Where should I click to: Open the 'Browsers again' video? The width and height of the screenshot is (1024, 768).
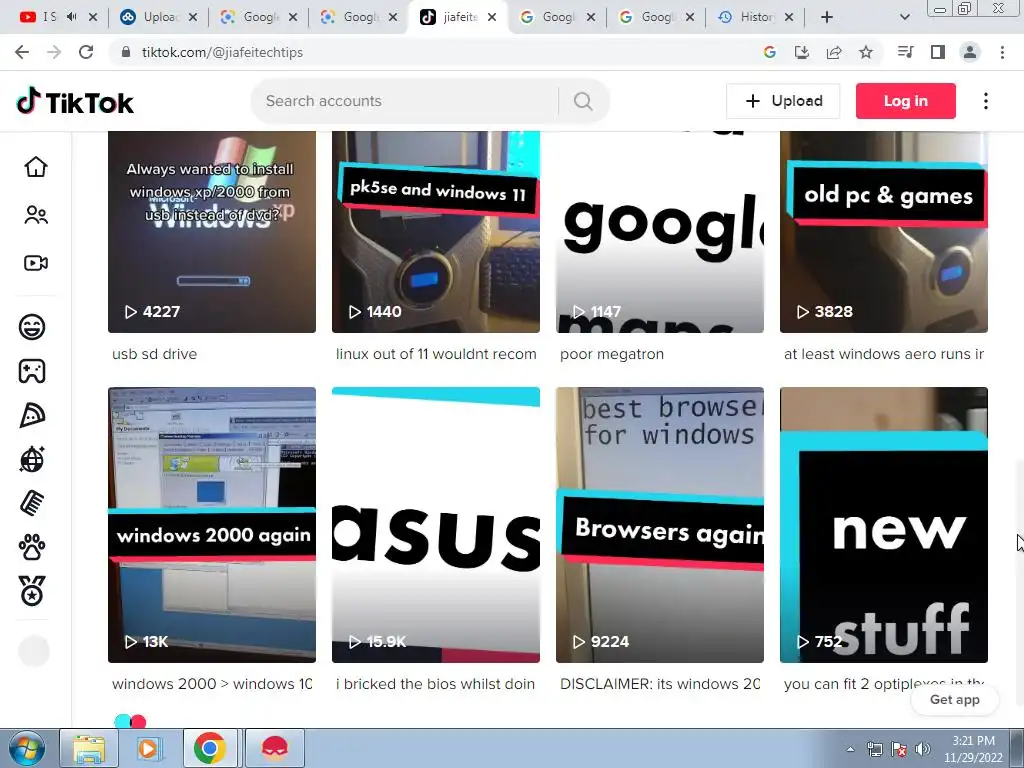[660, 525]
